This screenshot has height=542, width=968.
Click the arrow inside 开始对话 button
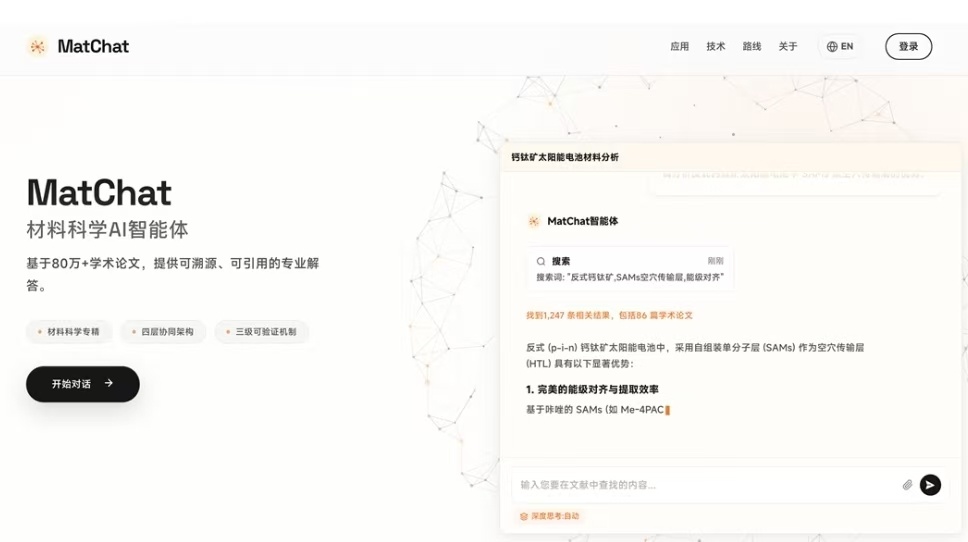tap(109, 384)
